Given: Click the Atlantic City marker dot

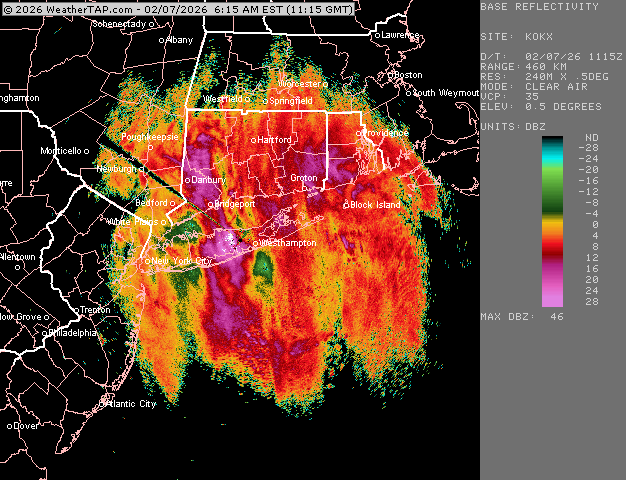Looking at the screenshot, I should [103, 405].
